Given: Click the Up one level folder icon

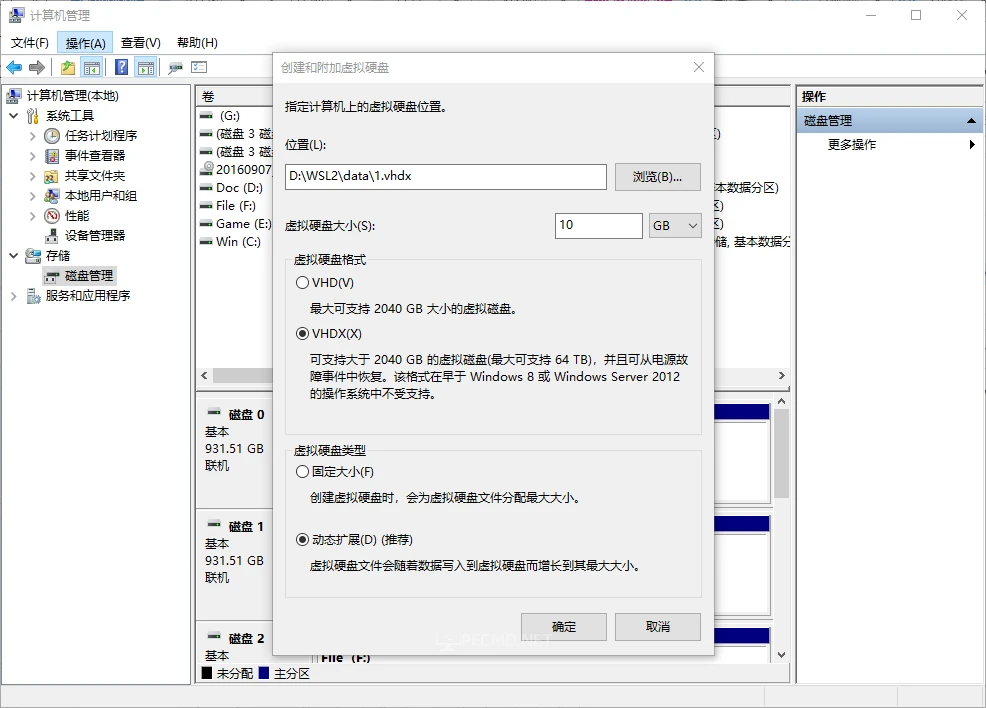Looking at the screenshot, I should tap(68, 67).
